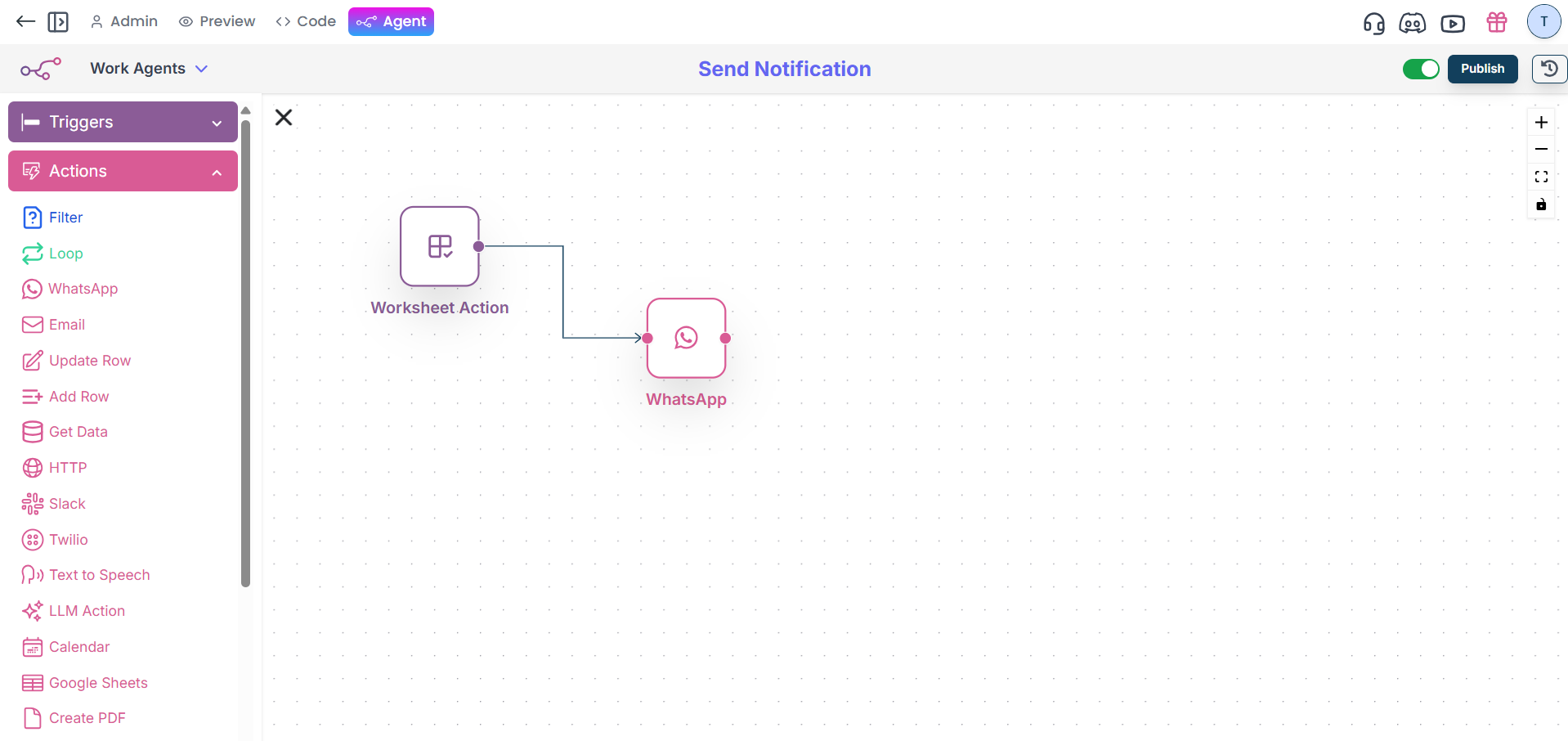
Task: Toggle the canvas lock interactivity button
Action: 1541,204
